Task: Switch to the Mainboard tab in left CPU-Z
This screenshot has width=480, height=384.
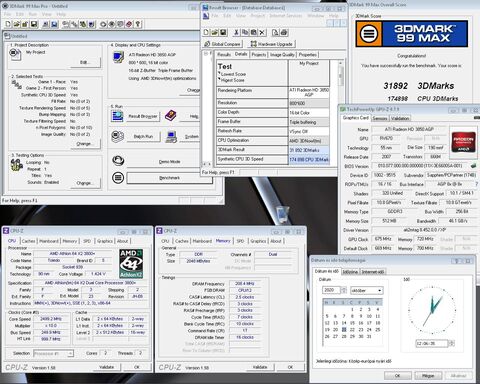Action: coord(49,241)
